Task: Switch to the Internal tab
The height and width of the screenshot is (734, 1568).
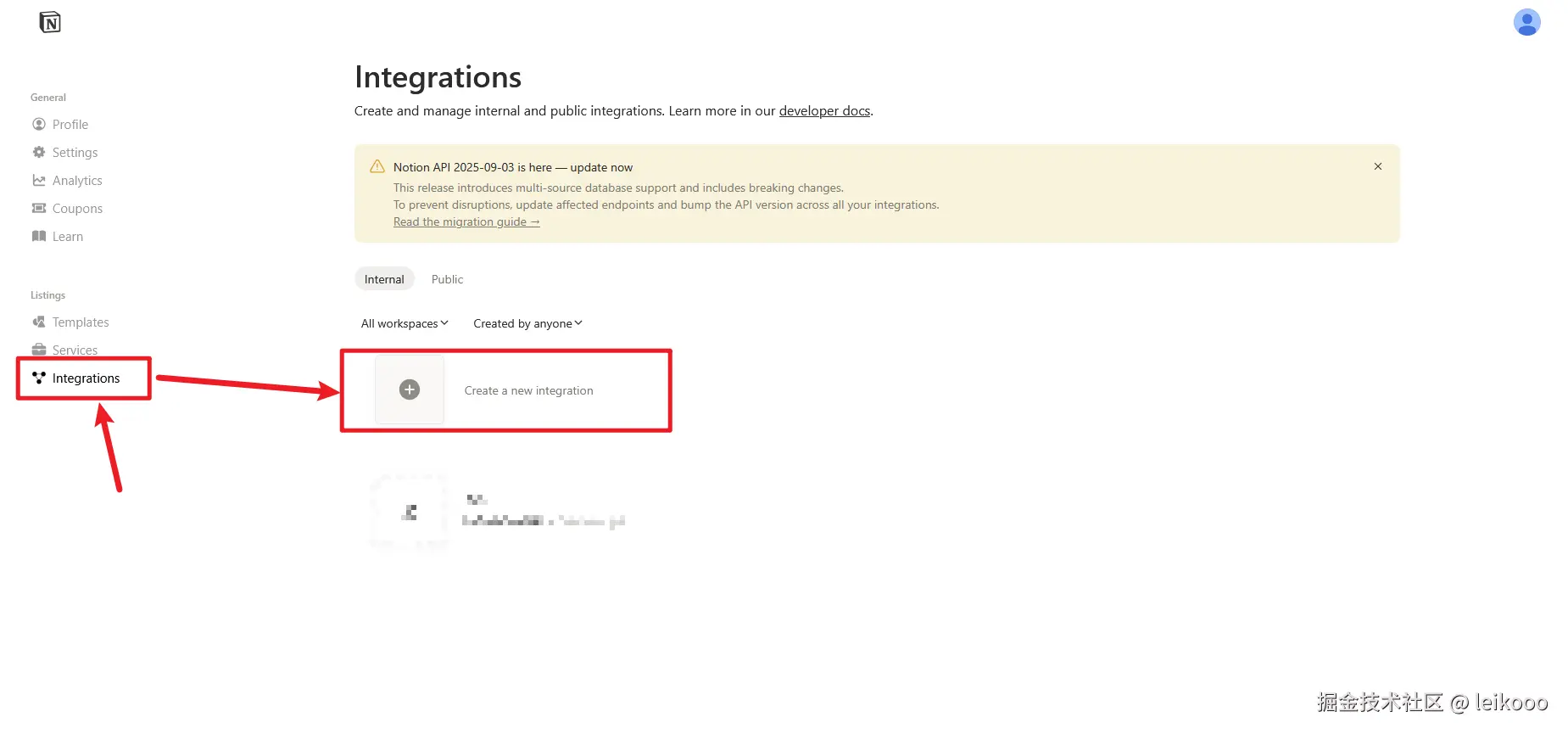Action: [384, 279]
